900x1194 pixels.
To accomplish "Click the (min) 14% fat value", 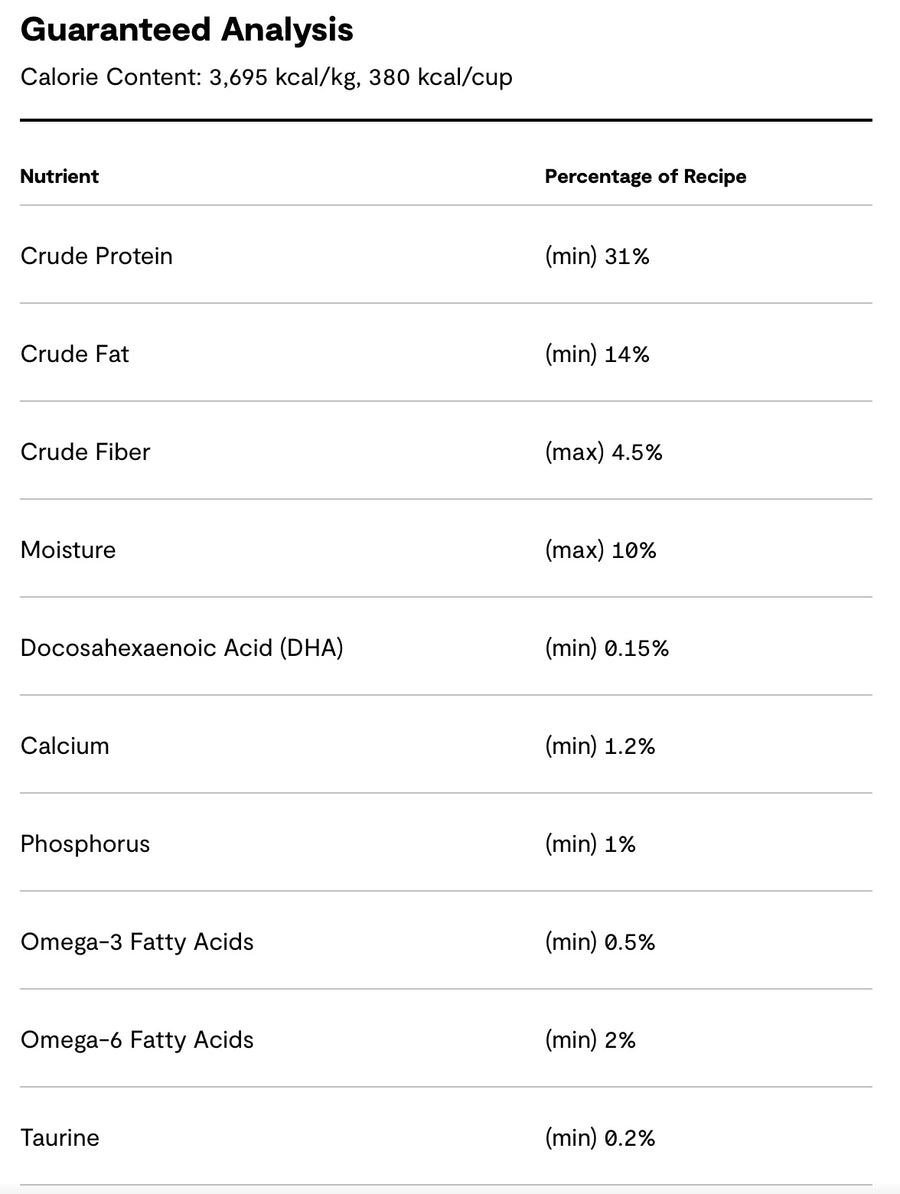I will pyautogui.click(x=597, y=354).
